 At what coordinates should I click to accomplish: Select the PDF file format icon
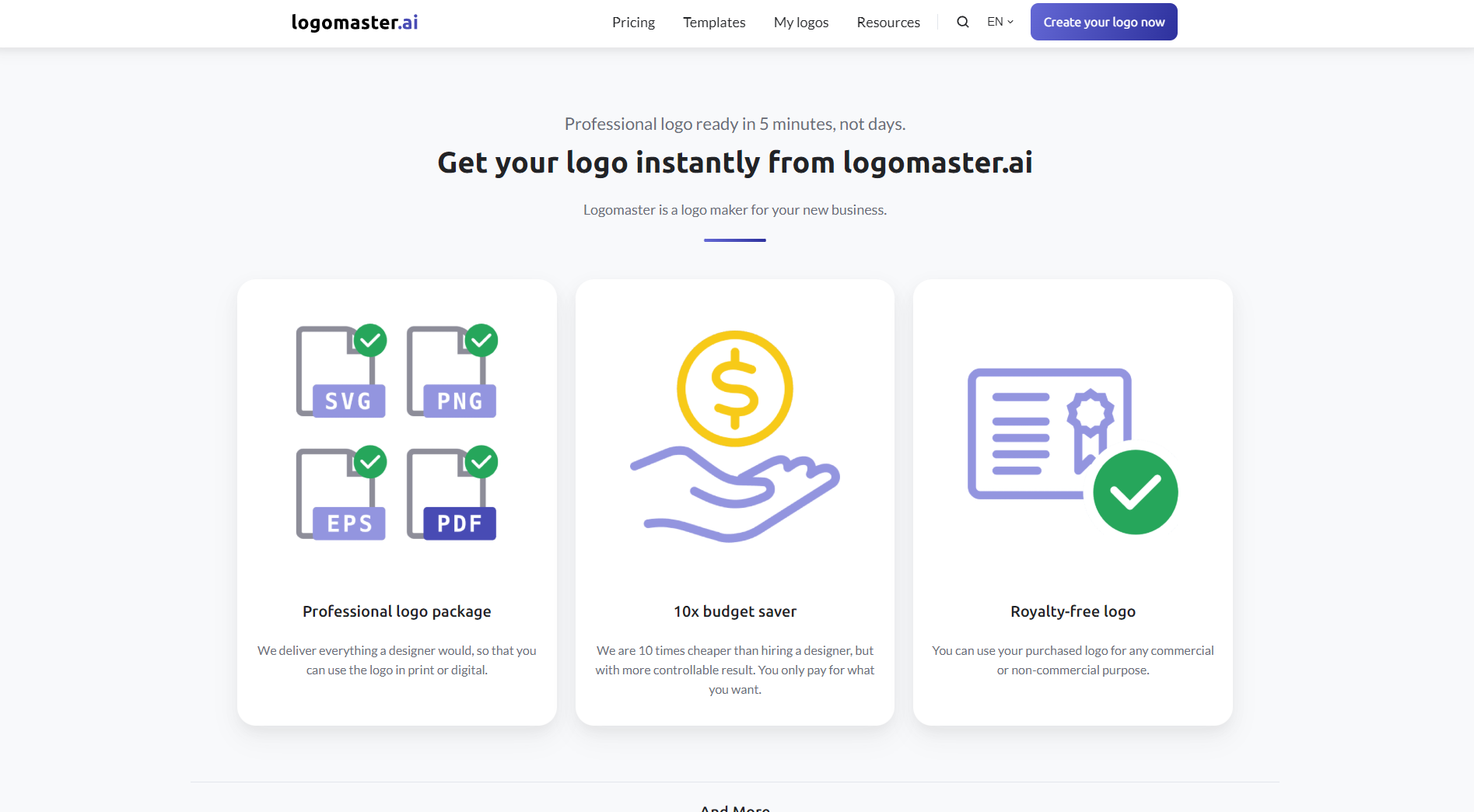450,495
